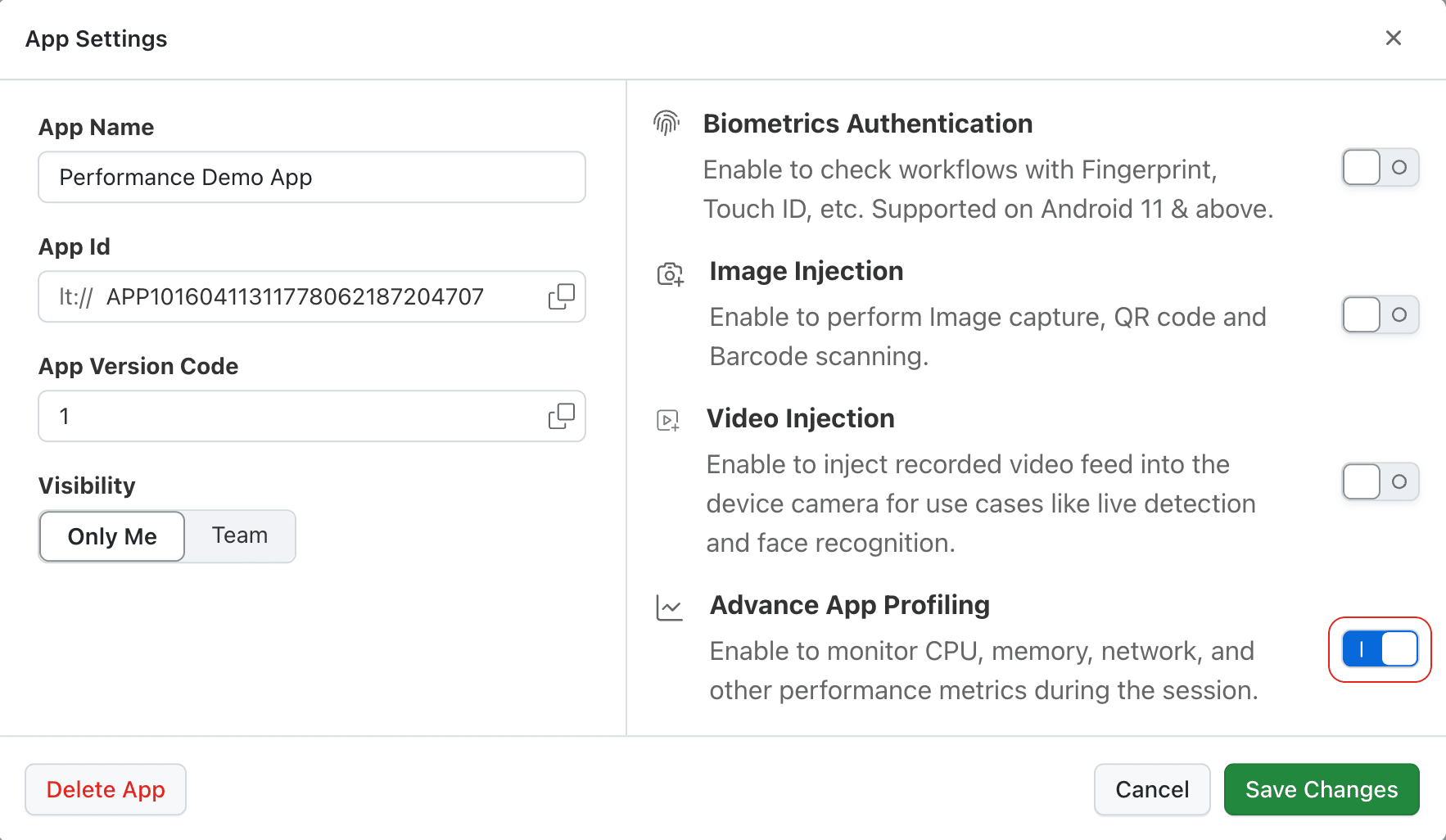Click the App Settings title
This screenshot has height=840, width=1446.
[96, 38]
